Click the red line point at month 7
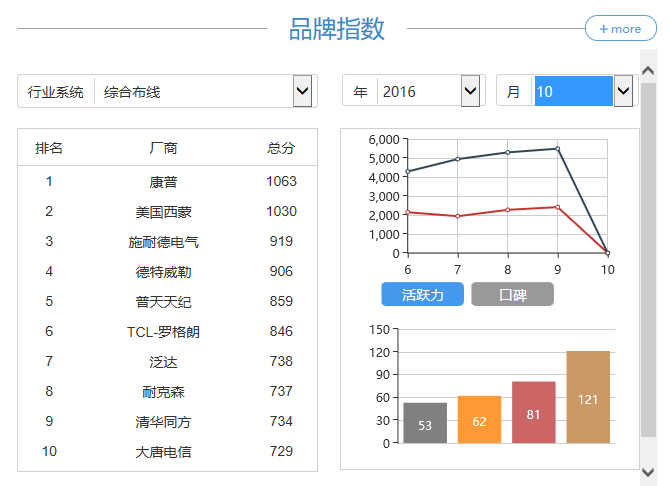Screen dimensions: 670x486 [458, 216]
